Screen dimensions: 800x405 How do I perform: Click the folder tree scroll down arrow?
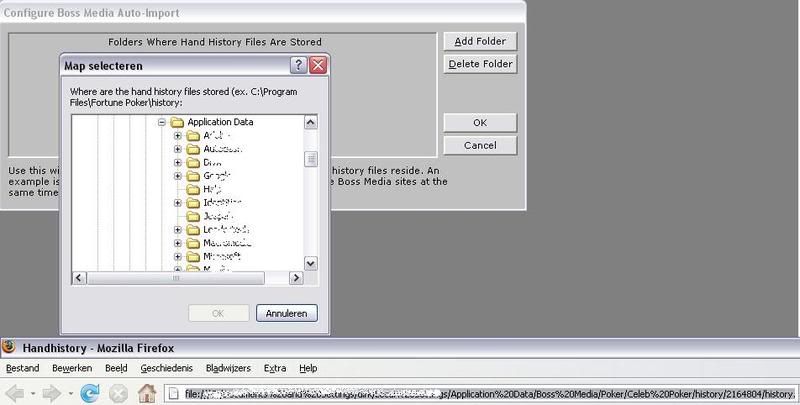[x=311, y=264]
